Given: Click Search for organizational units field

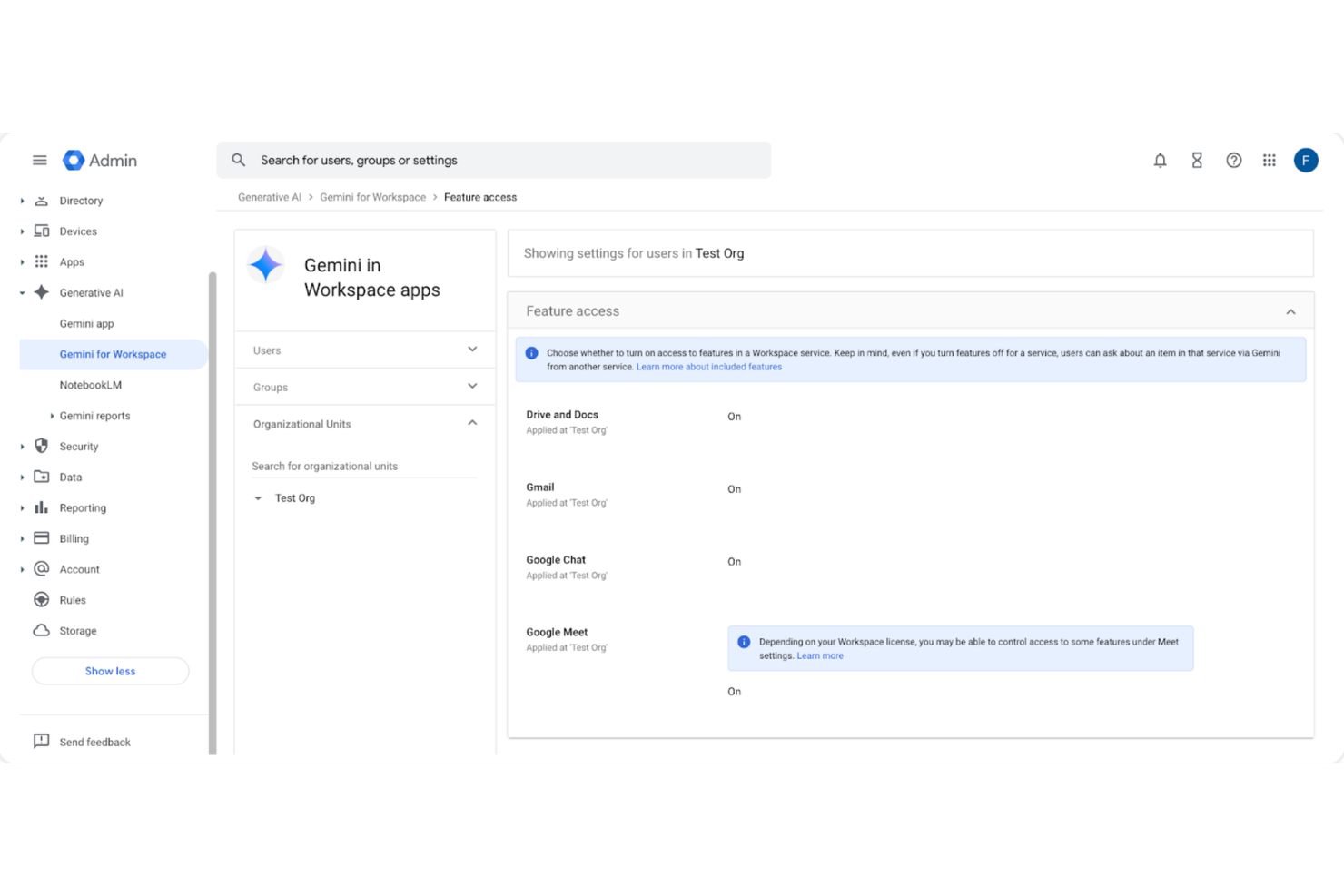Looking at the screenshot, I should (364, 467).
